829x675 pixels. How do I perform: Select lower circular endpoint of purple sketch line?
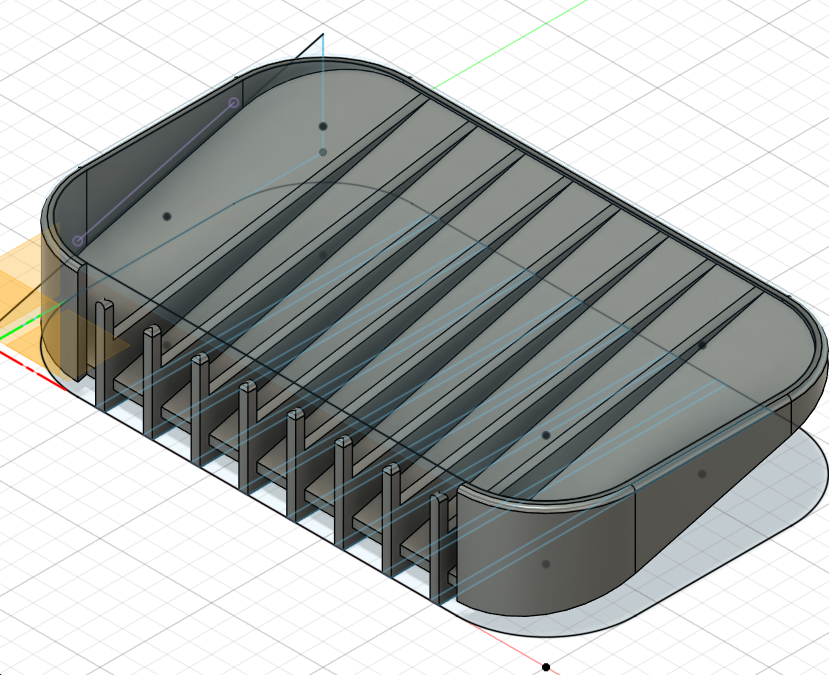(78, 241)
